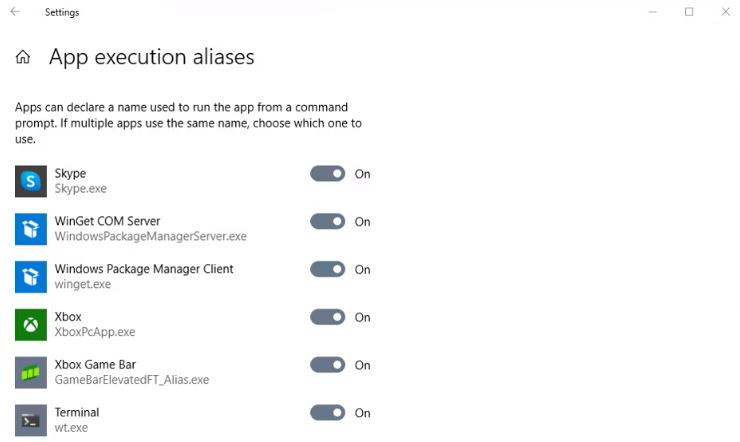Viewport: 740px width, 442px height.
Task: Disable the WindowsPackageManagerServer.exe alias toggle
Action: pyautogui.click(x=328, y=221)
